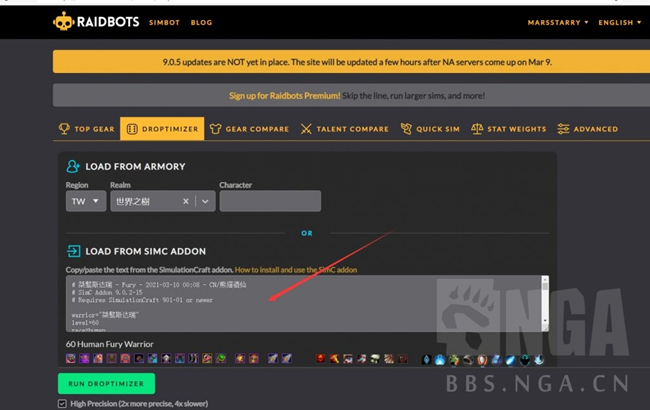Click the text area scrollbar up arrow

(545, 279)
